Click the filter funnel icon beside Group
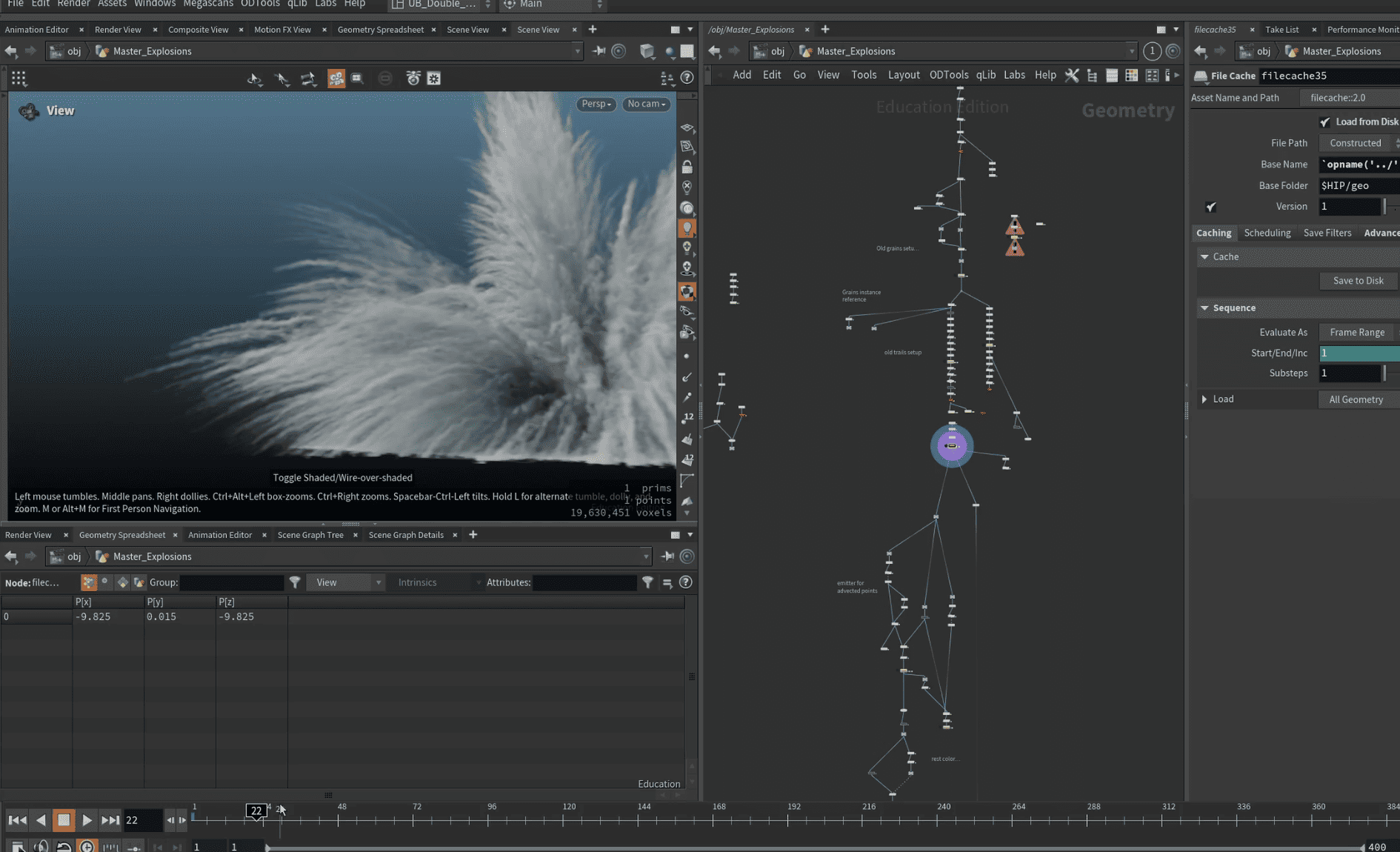 click(x=295, y=582)
